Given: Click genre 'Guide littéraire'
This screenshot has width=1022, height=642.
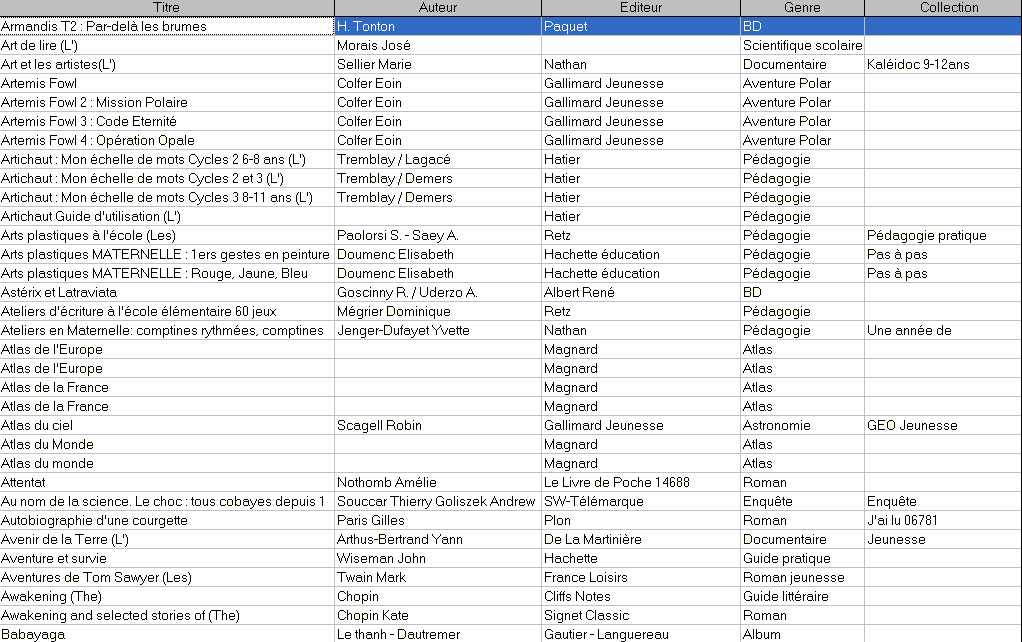Looking at the screenshot, I should [785, 596].
